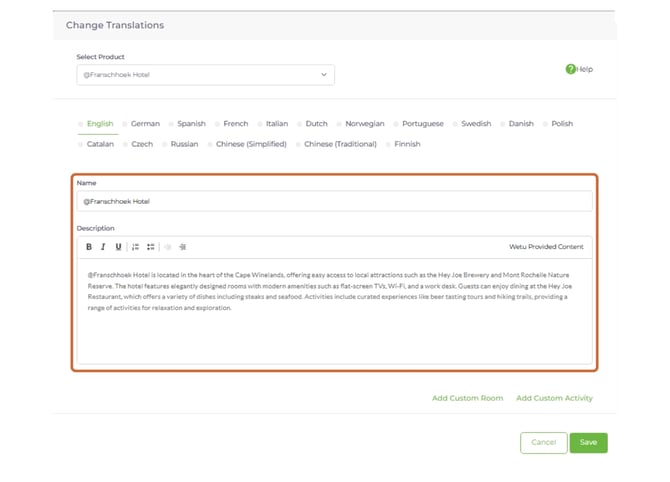Image resolution: width=670 pixels, height=482 pixels.
Task: Decrease indent in the description editor
Action: [168, 247]
